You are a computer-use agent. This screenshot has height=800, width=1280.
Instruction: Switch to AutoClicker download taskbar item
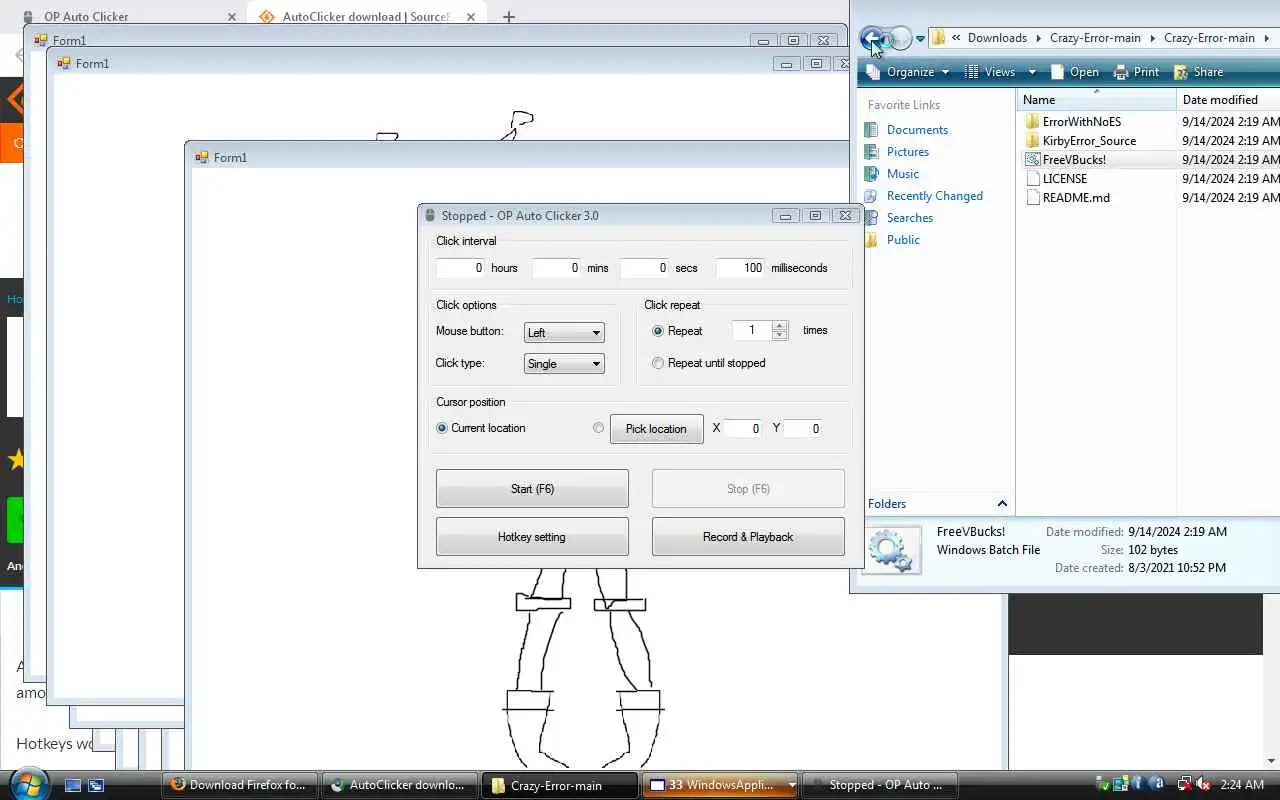(x=399, y=785)
